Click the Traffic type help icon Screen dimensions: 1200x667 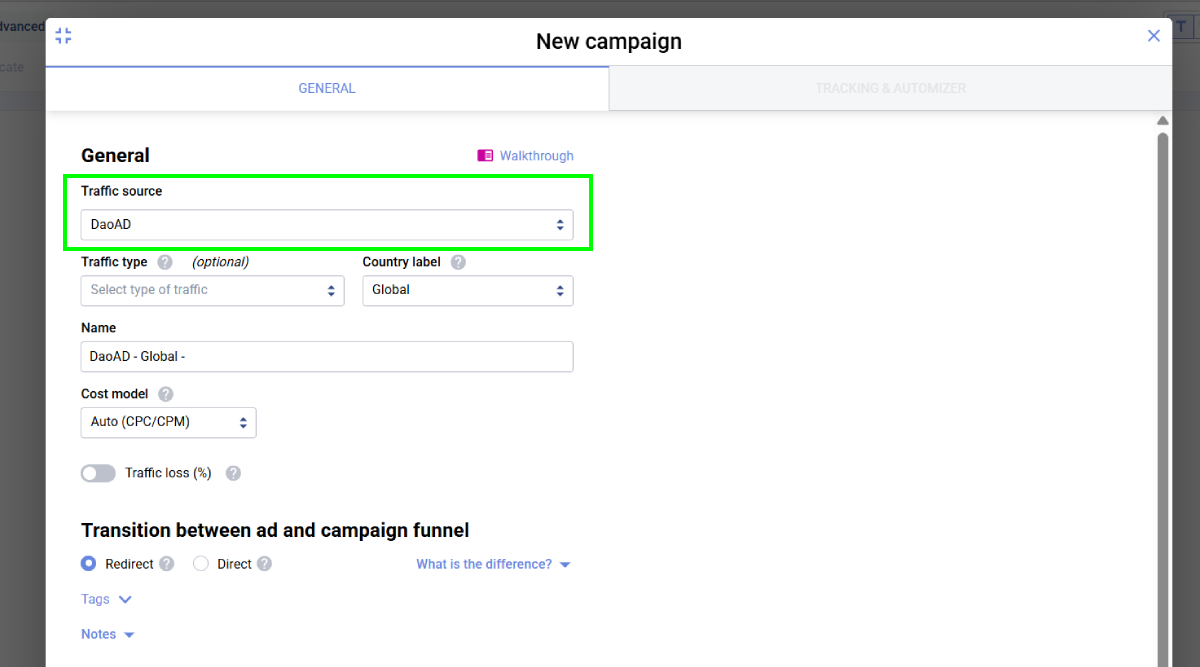coord(165,262)
